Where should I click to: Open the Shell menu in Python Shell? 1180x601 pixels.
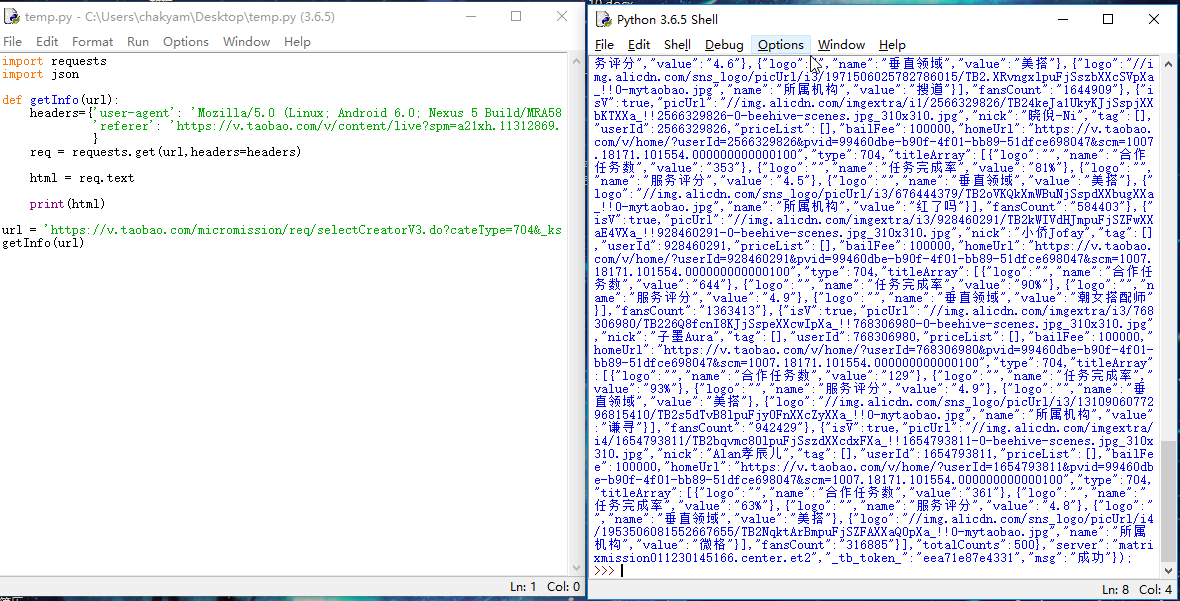click(677, 45)
